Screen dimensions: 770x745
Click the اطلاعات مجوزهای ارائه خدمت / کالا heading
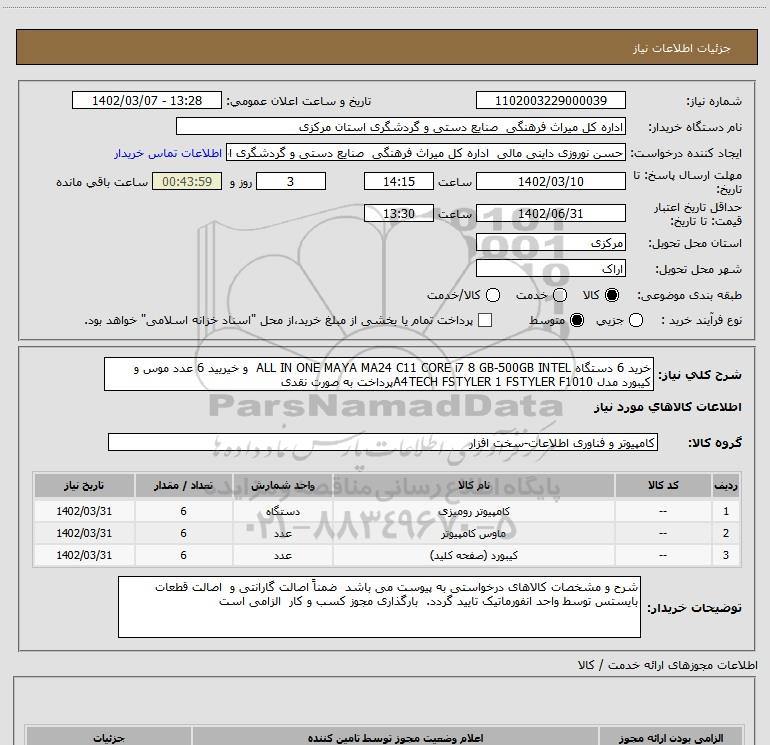(667, 665)
